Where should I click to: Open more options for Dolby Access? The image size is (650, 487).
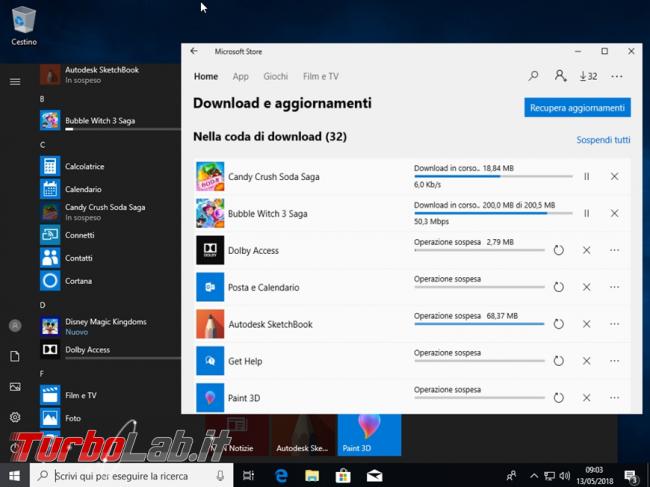(x=614, y=250)
